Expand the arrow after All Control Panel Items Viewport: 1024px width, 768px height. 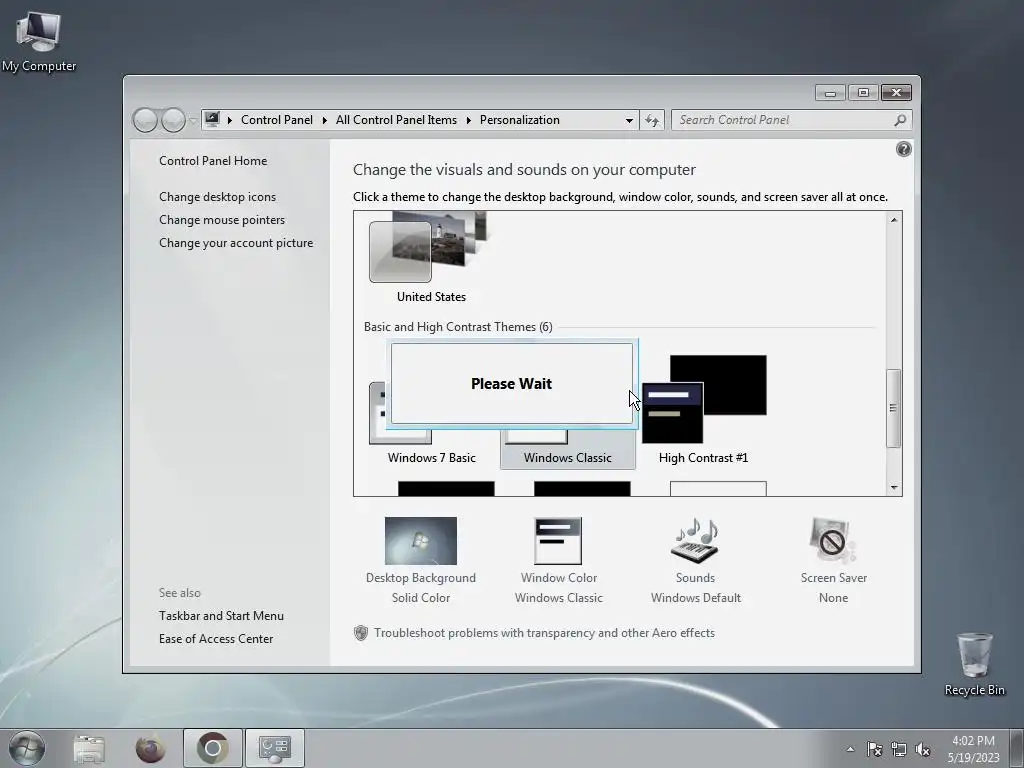[468, 120]
